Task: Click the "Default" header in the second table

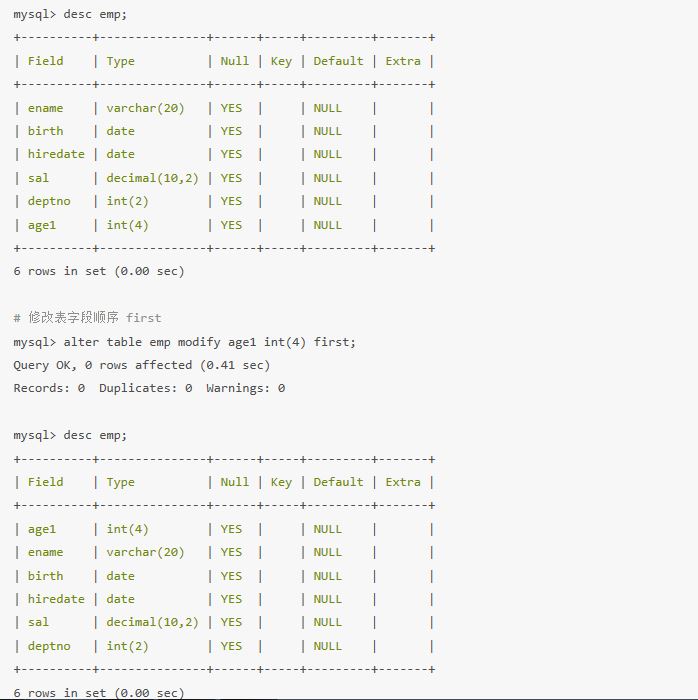Action: click(x=338, y=482)
